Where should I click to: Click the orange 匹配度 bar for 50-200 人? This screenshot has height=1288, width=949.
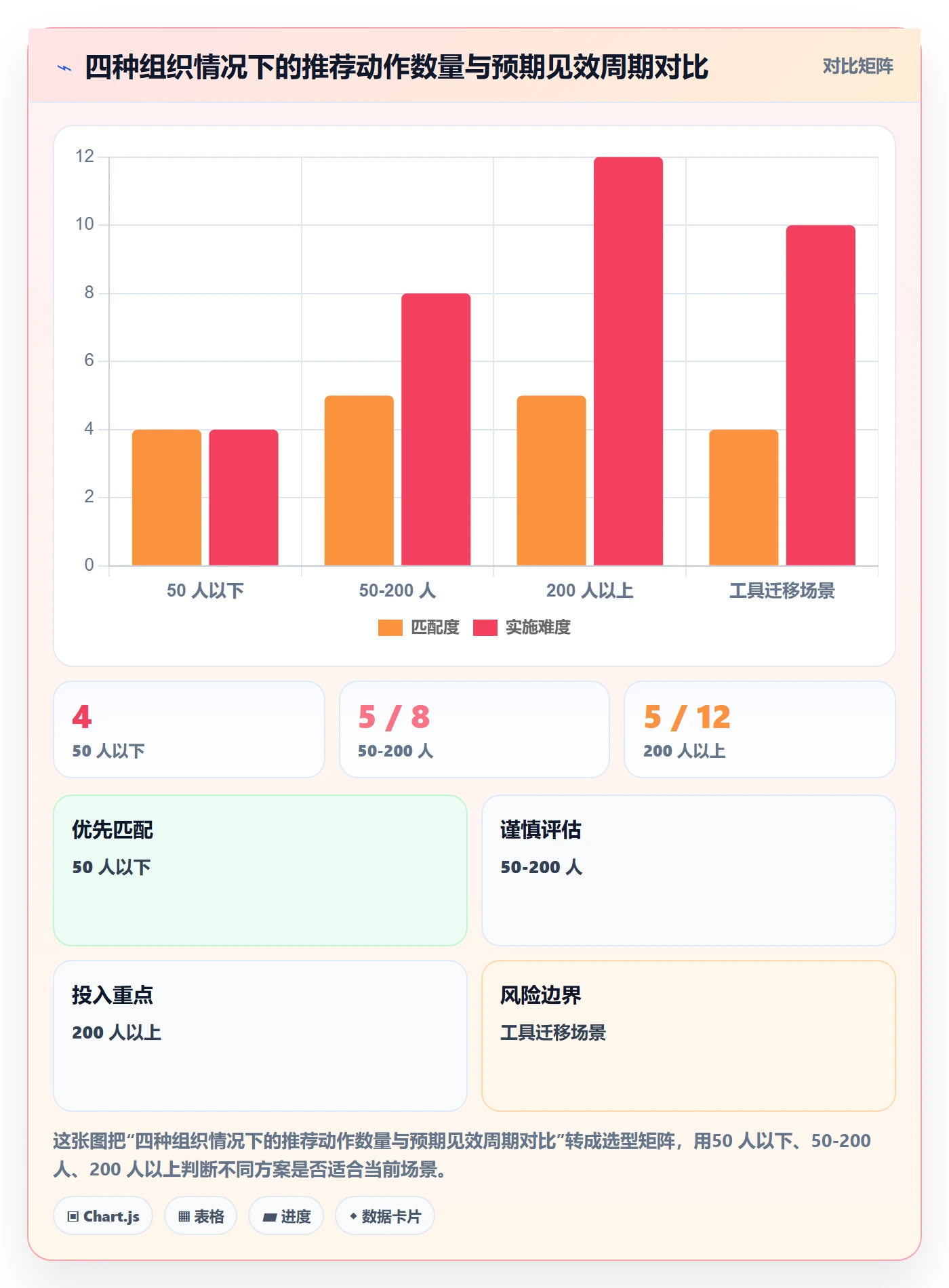click(359, 480)
